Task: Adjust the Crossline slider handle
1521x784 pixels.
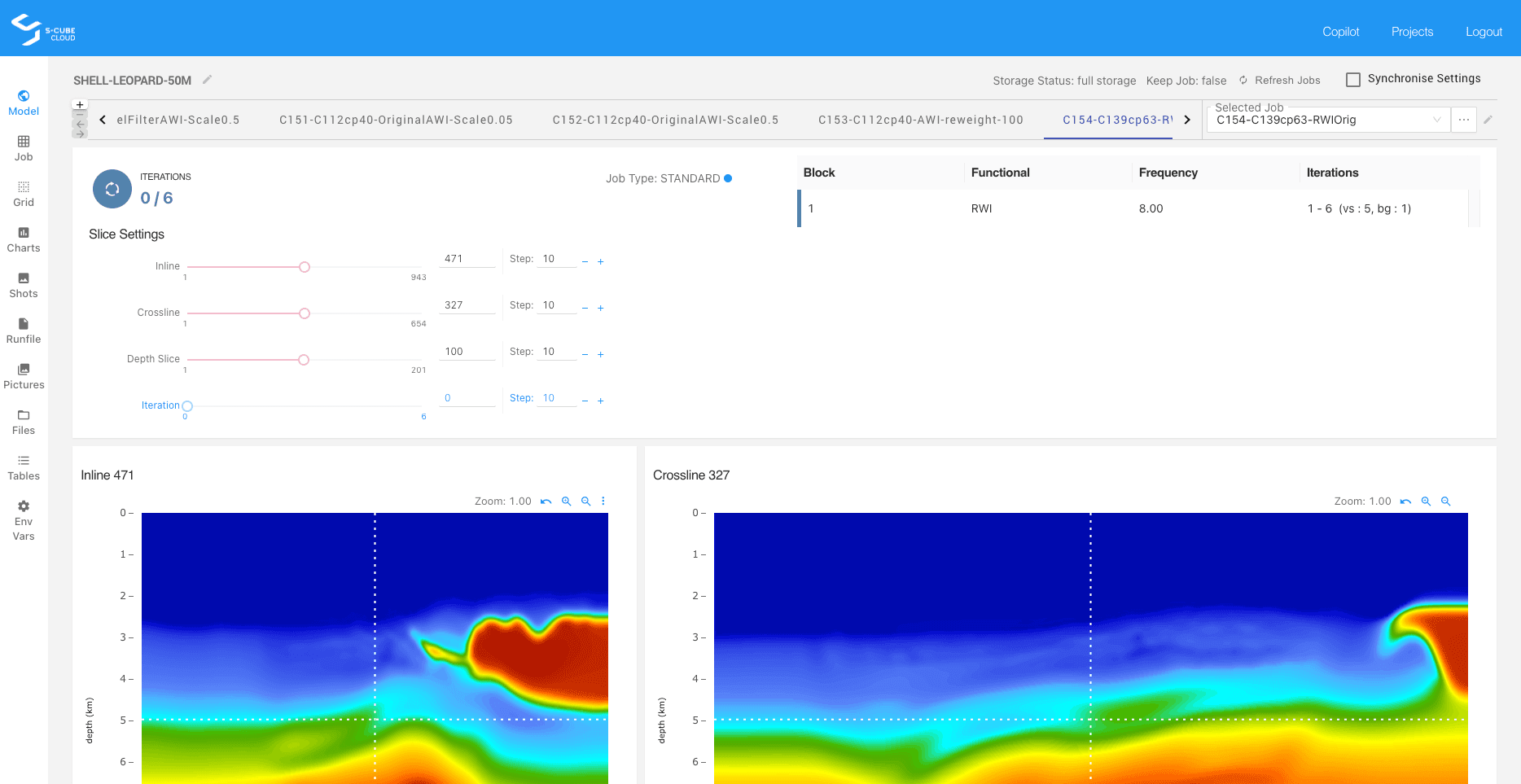Action: coord(305,313)
